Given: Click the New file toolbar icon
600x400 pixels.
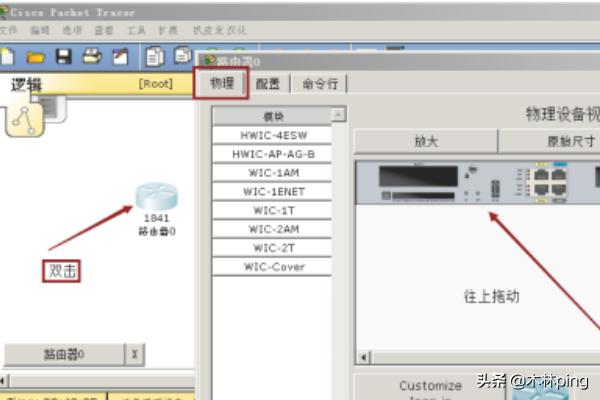Looking at the screenshot, I should [7, 57].
